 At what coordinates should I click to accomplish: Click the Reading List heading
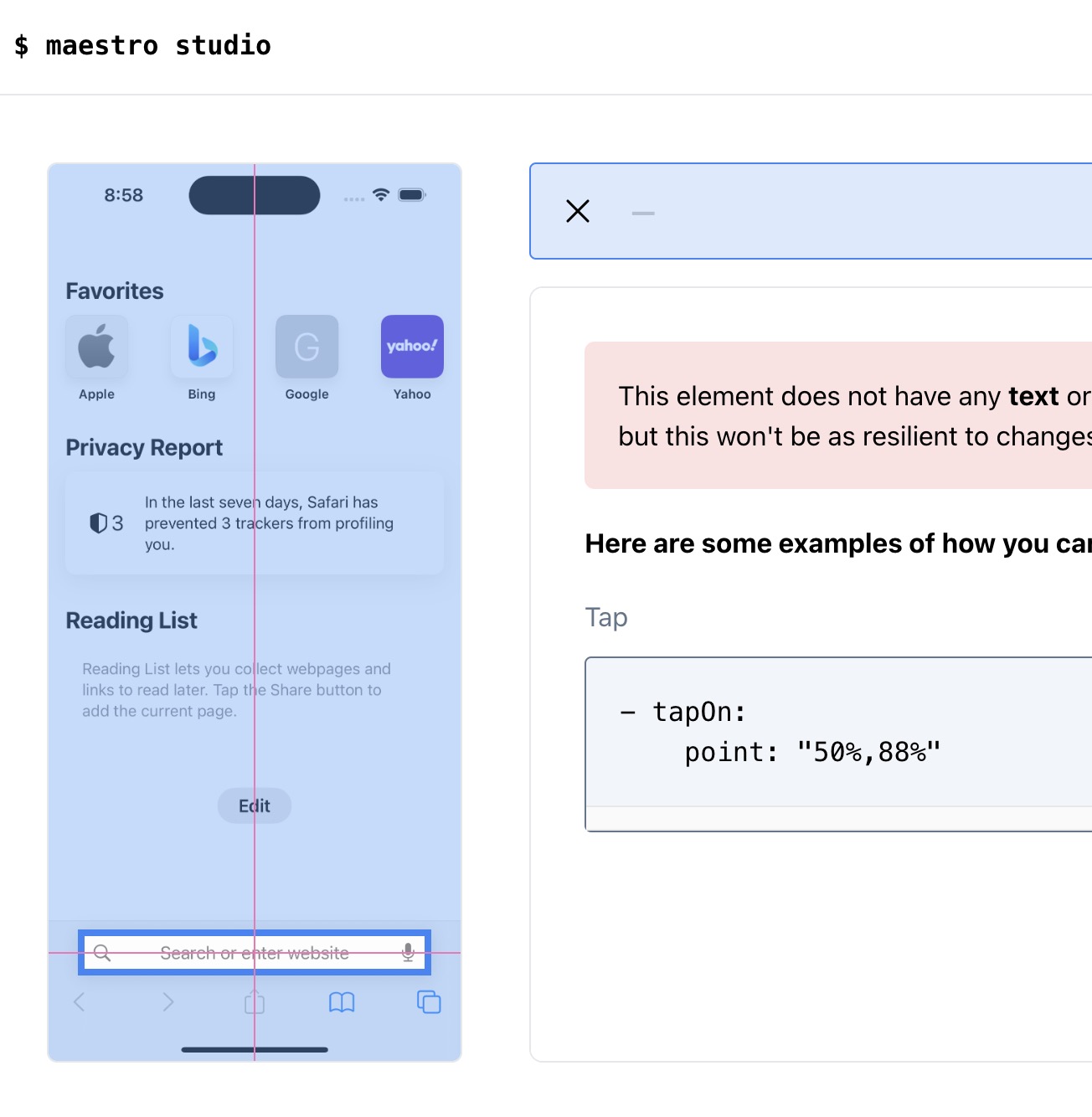(x=131, y=620)
